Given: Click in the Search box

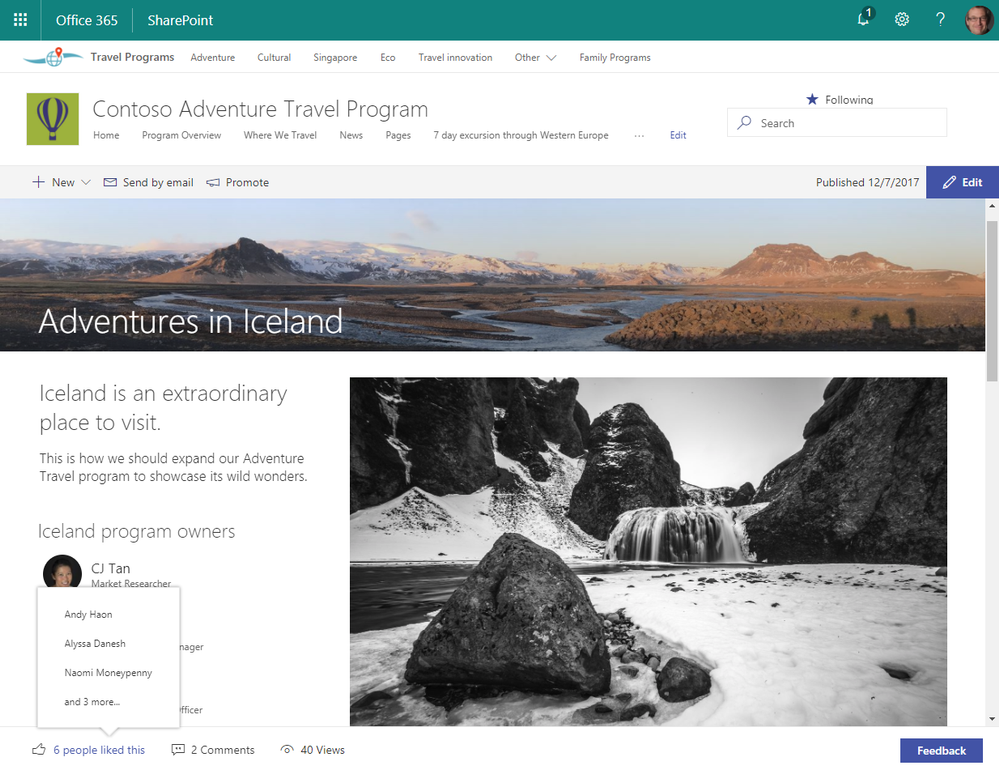Looking at the screenshot, I should [837, 123].
